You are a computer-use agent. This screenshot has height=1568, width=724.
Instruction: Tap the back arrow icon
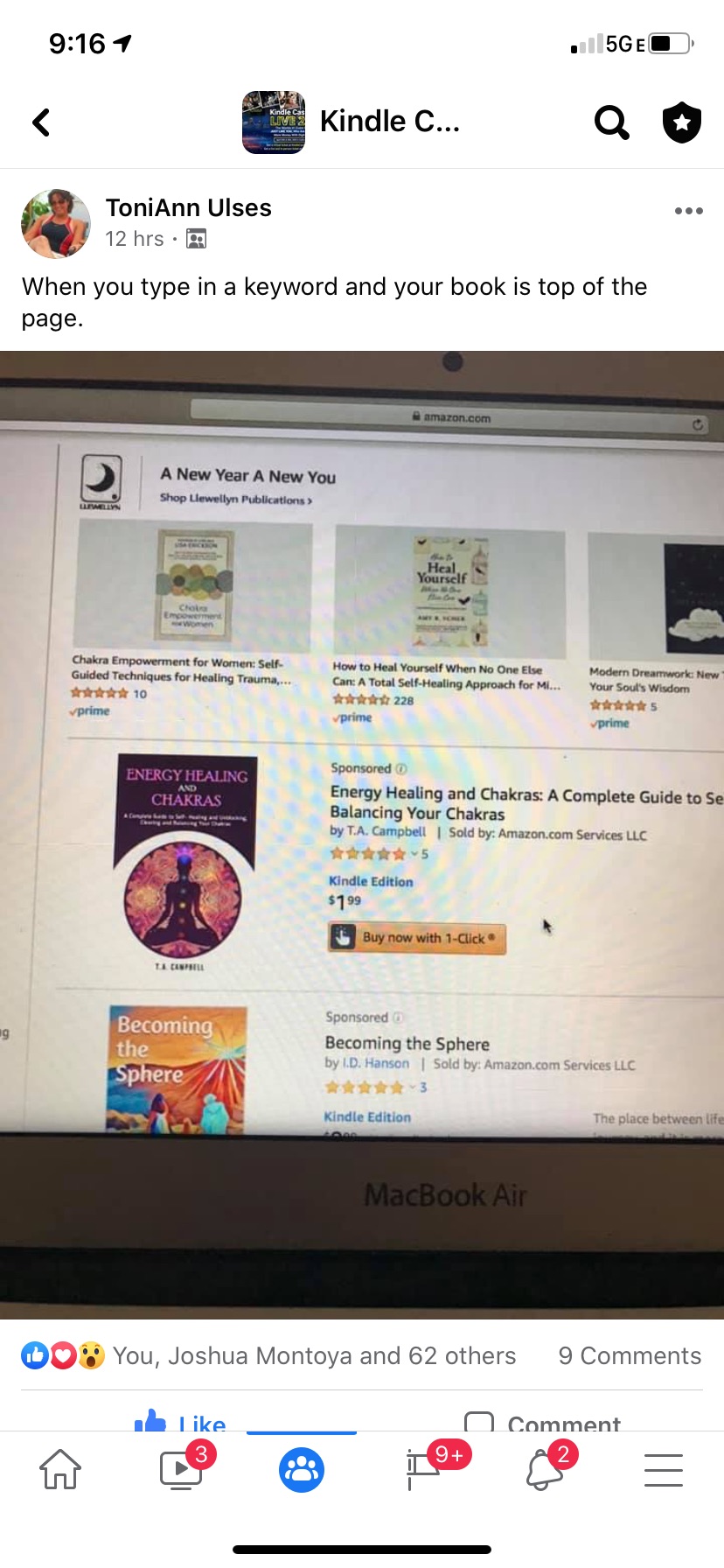41,122
